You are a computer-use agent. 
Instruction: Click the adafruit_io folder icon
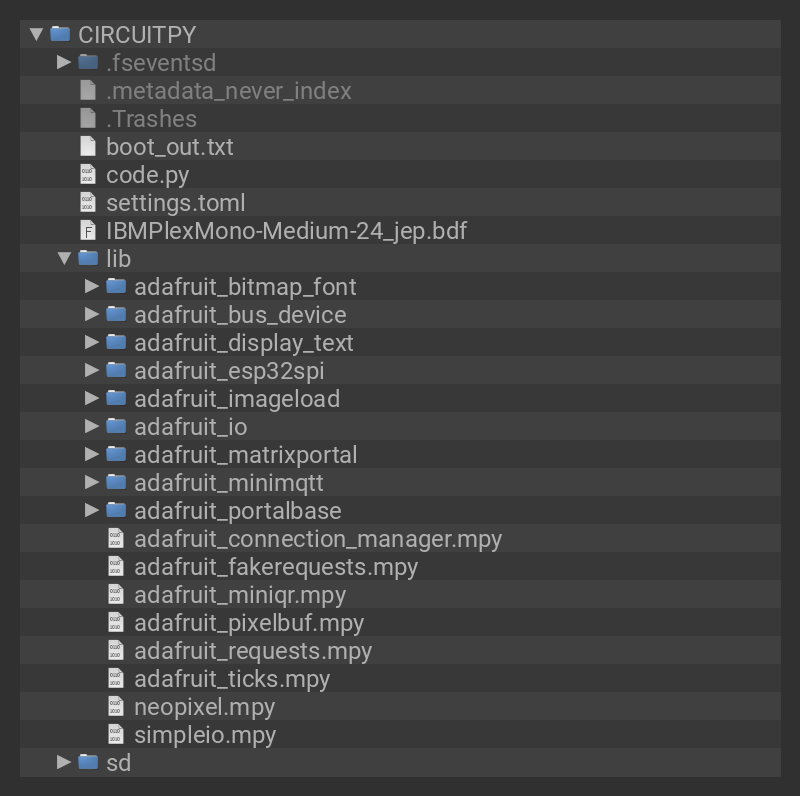(x=117, y=426)
